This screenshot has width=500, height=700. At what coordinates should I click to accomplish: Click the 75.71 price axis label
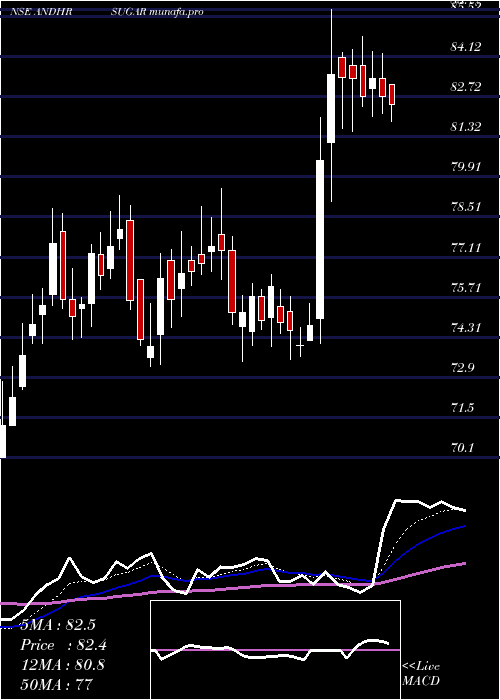pyautogui.click(x=466, y=287)
